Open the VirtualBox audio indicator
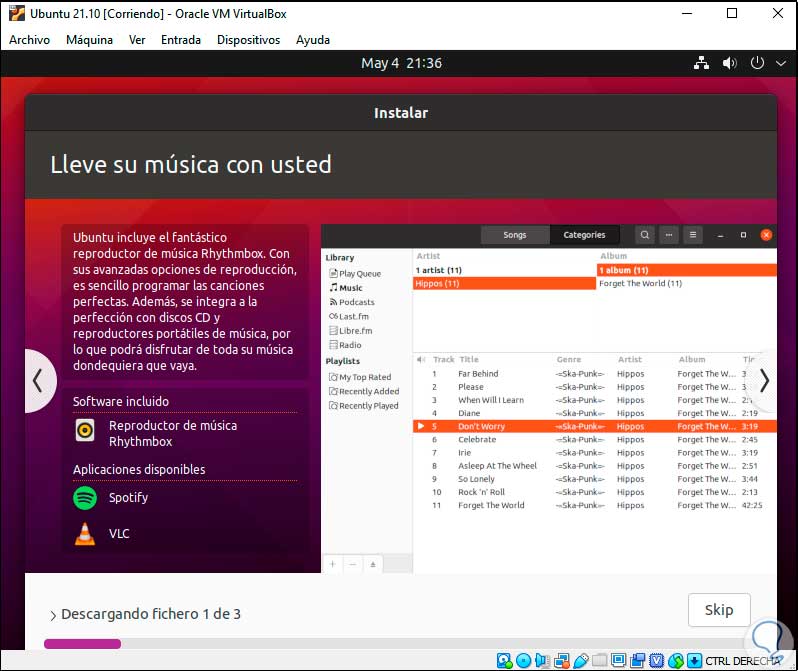 point(542,661)
